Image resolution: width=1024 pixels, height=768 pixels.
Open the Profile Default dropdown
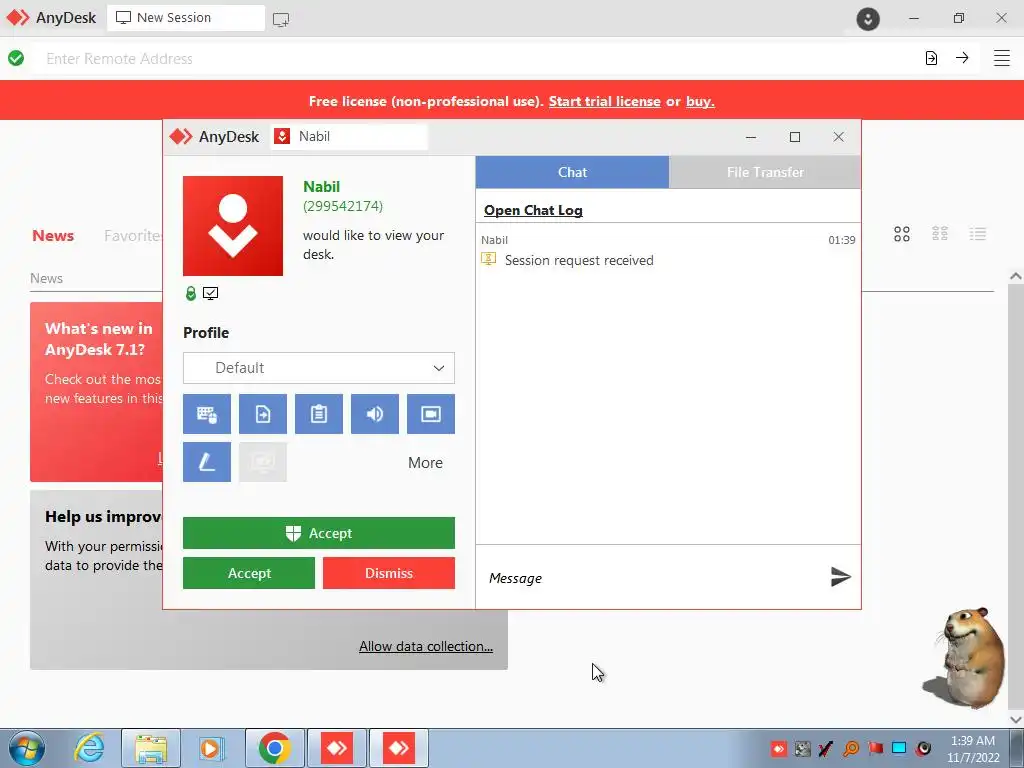click(x=319, y=368)
